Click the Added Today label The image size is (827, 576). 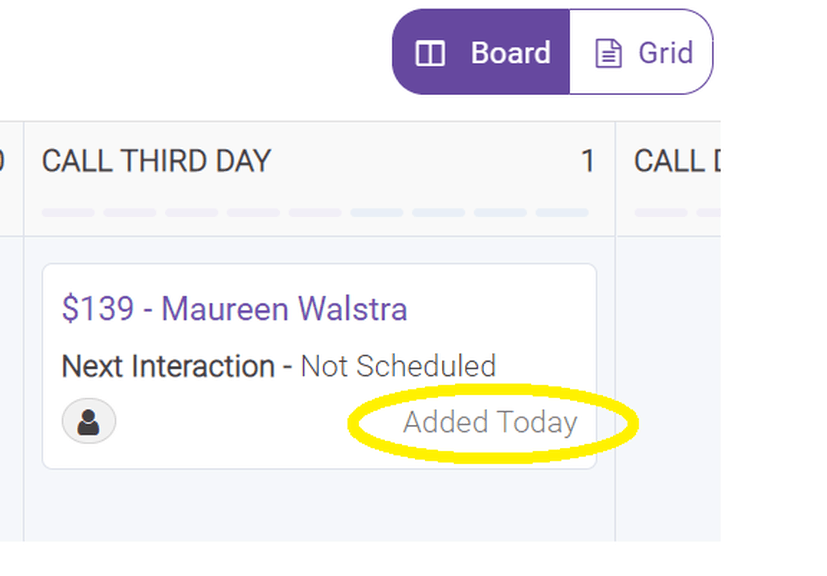[x=490, y=423]
